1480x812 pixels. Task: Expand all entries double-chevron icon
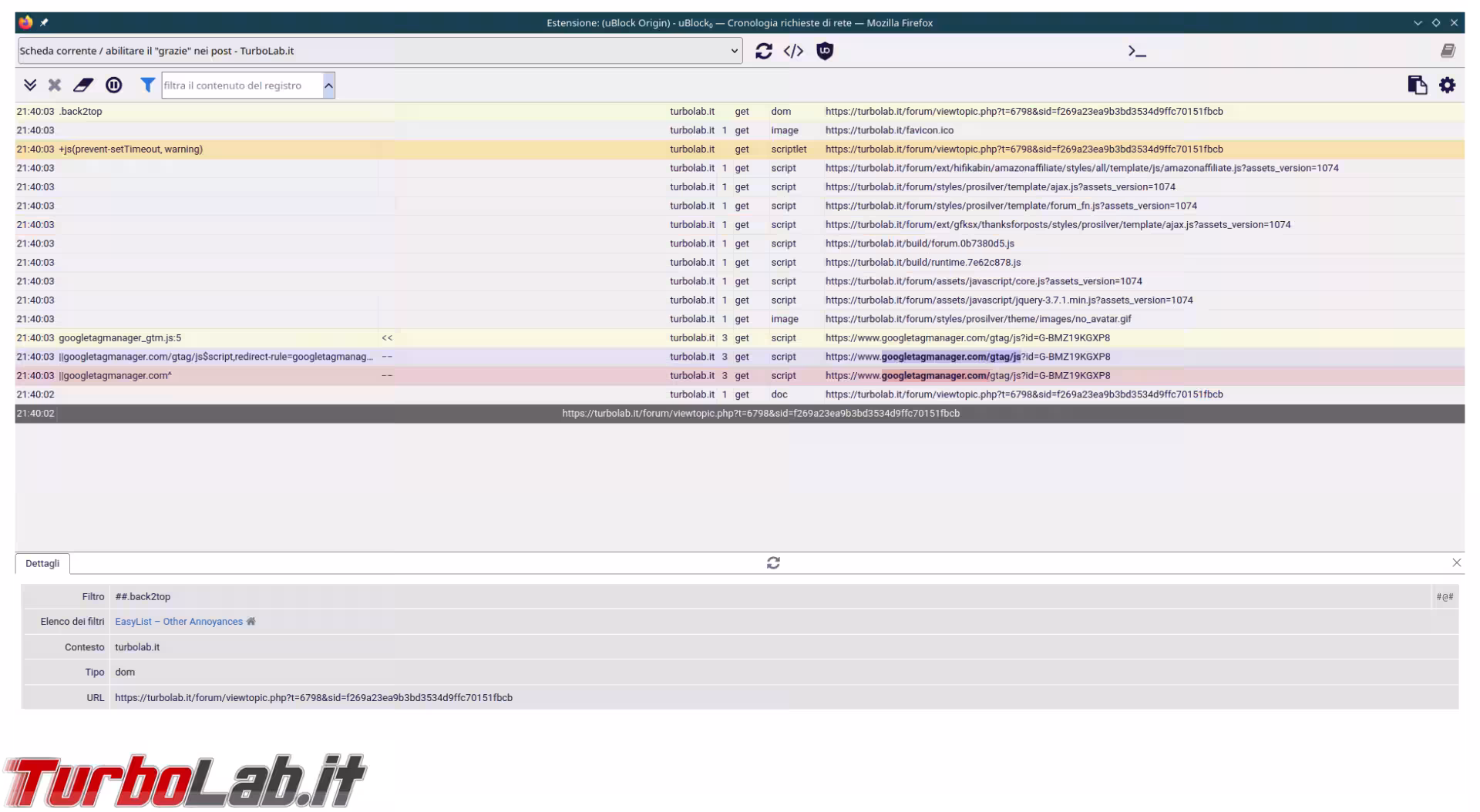tap(30, 85)
